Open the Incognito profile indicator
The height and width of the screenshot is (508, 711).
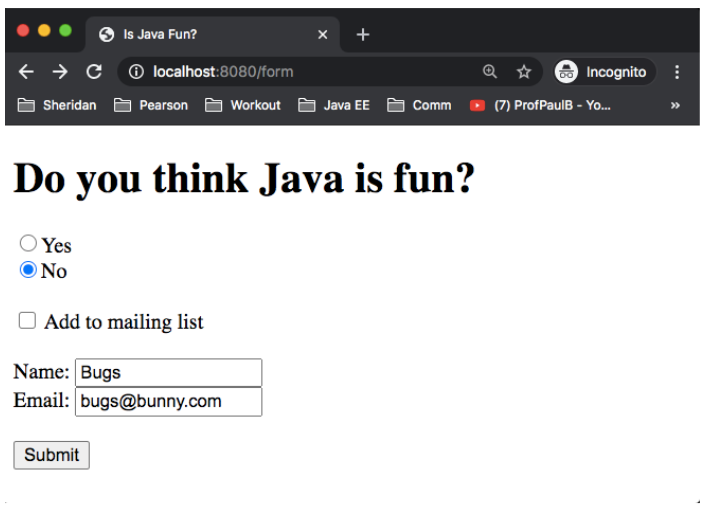pos(605,72)
